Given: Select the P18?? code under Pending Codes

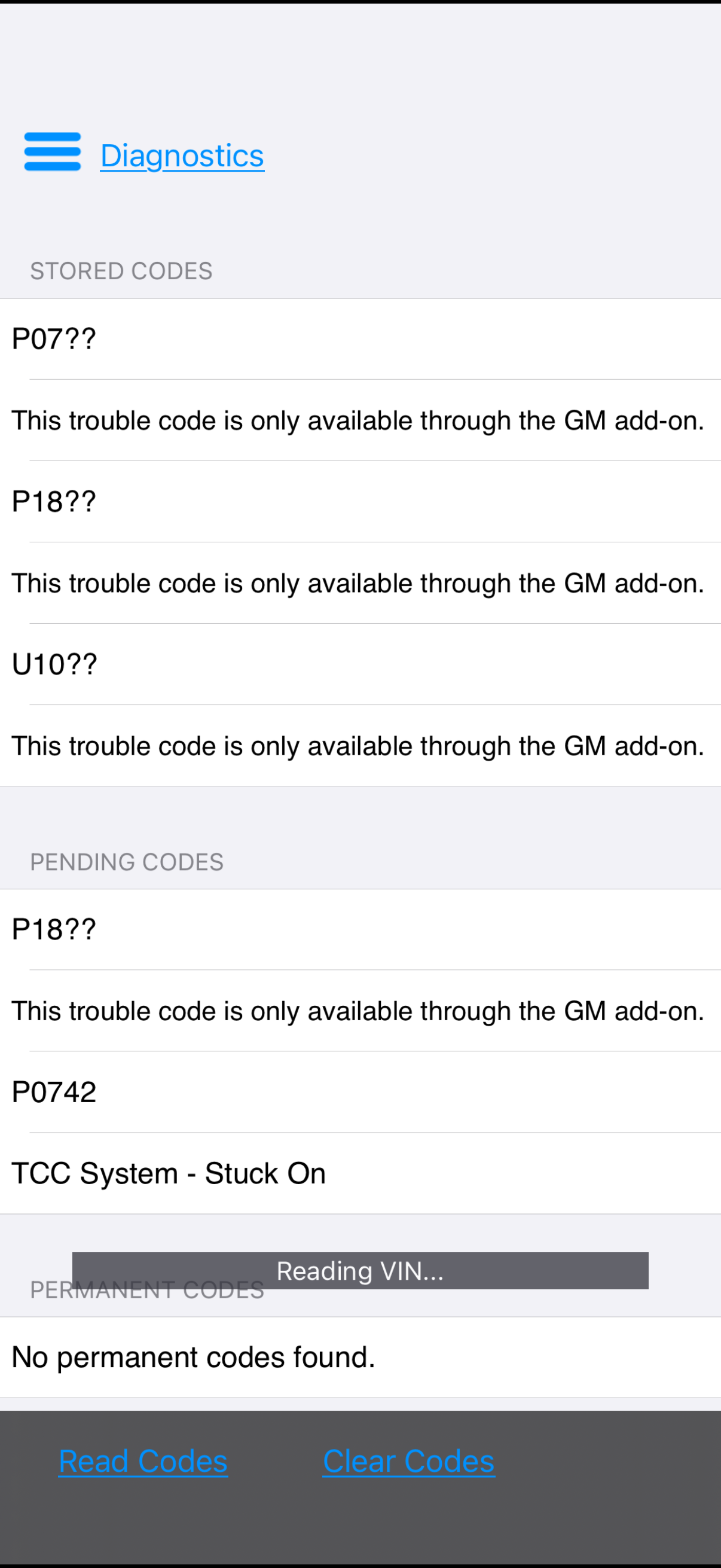Looking at the screenshot, I should [x=360, y=929].
